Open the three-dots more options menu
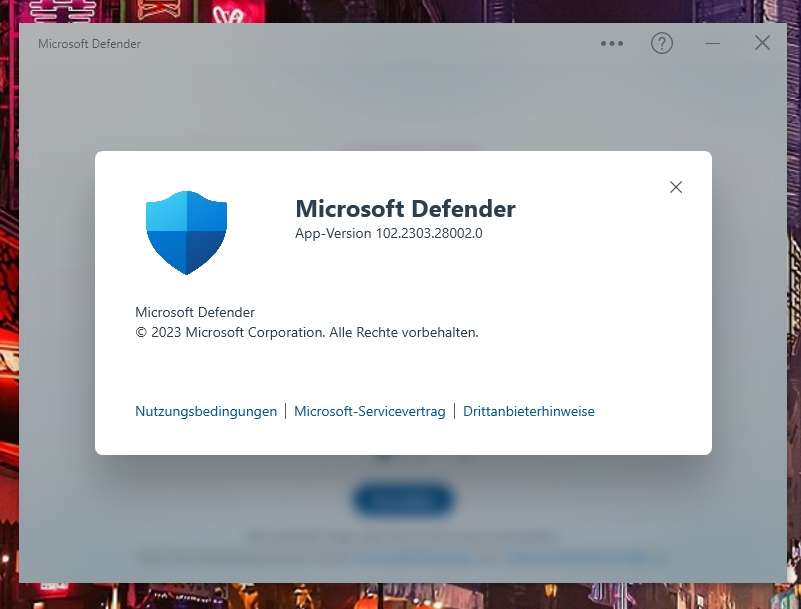The width and height of the screenshot is (801, 609). [x=612, y=43]
